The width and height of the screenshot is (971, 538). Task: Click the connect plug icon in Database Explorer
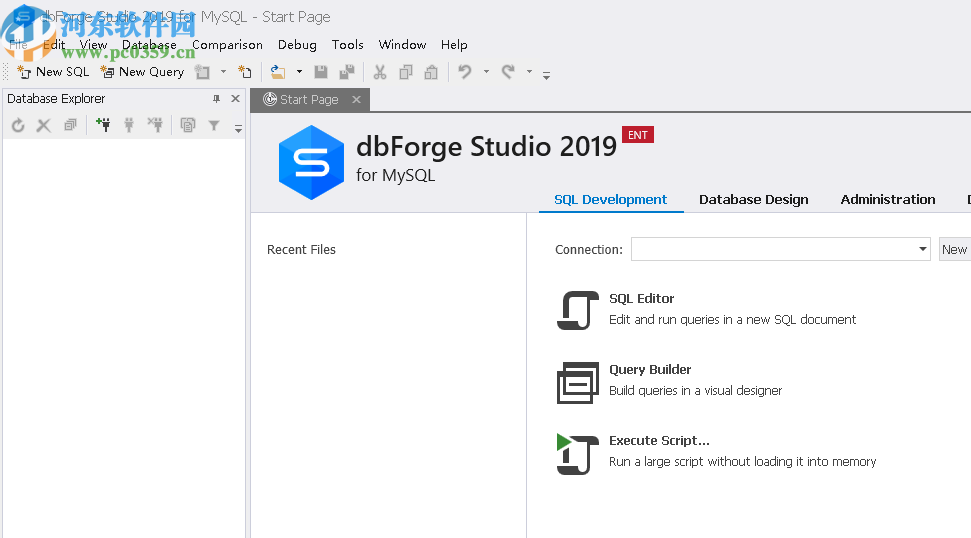click(129, 125)
